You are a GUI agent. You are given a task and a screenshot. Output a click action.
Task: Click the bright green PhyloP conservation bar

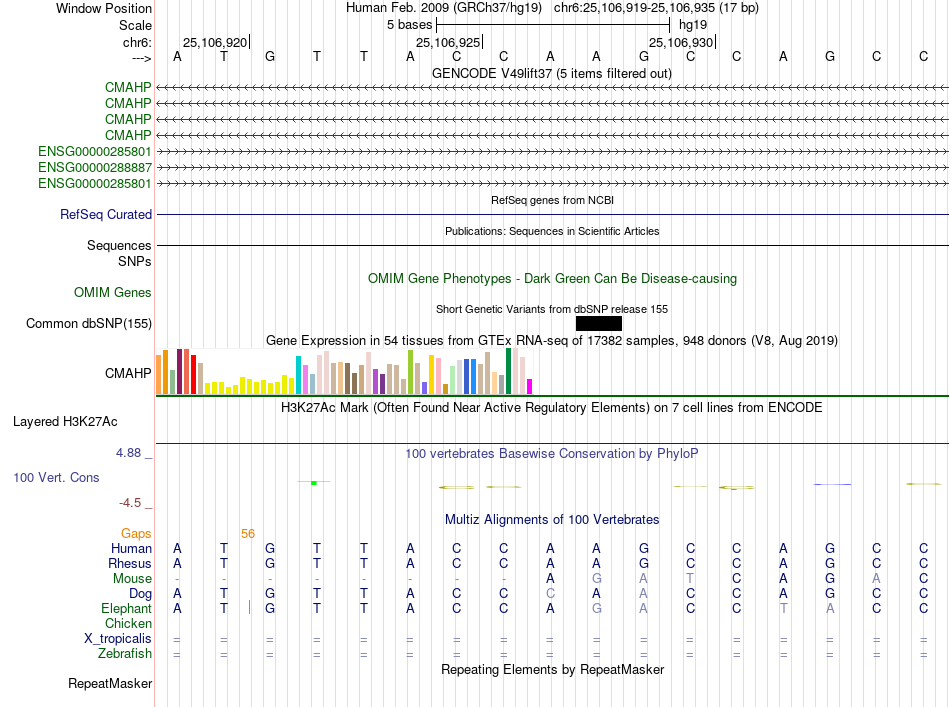pos(314,483)
